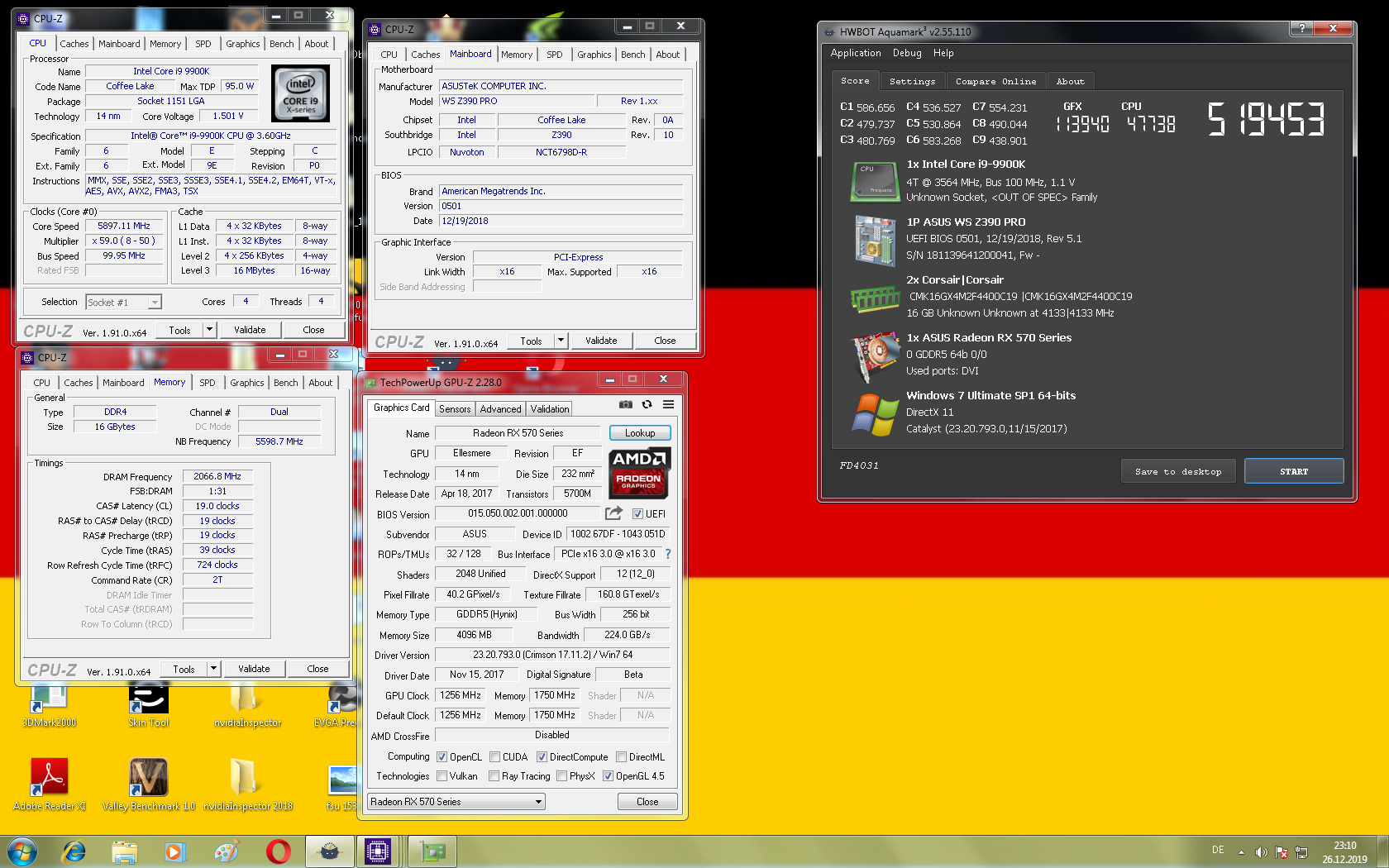This screenshot has height=868, width=1389.
Task: Open the Socket #1 selection dropdown
Action: pyautogui.click(x=124, y=302)
